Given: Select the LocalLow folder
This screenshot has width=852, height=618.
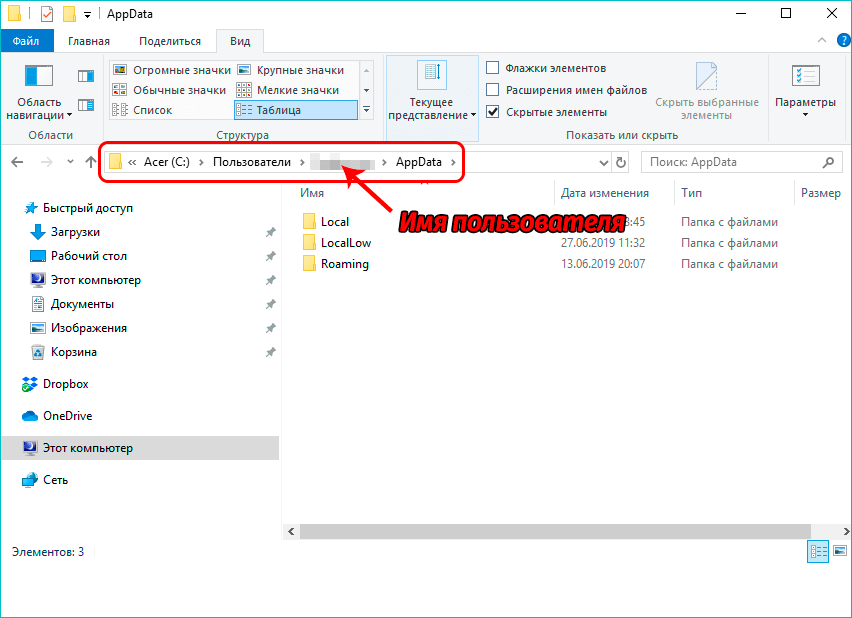Looking at the screenshot, I should click(x=337, y=243).
